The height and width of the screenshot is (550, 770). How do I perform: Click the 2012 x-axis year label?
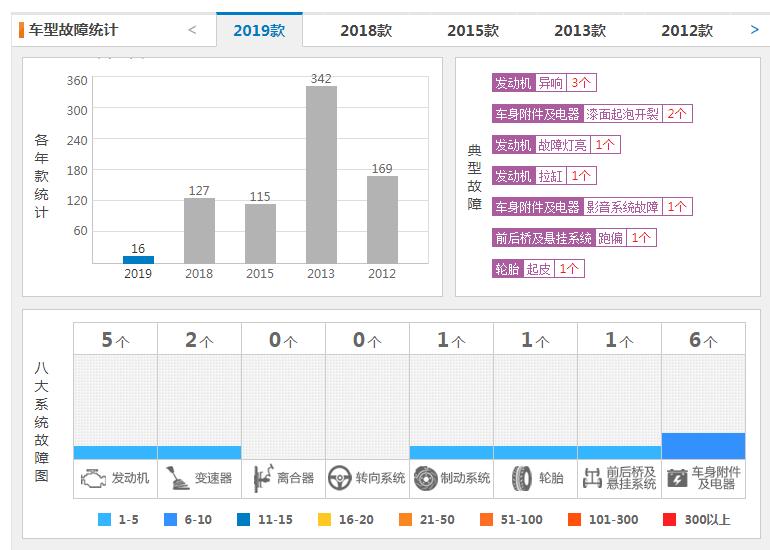click(382, 274)
